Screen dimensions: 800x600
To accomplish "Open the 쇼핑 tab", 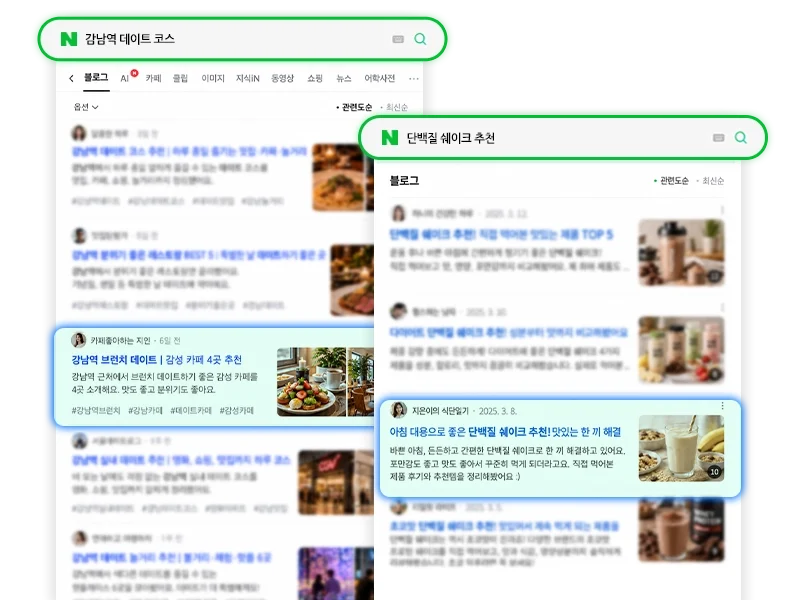I will (315, 78).
